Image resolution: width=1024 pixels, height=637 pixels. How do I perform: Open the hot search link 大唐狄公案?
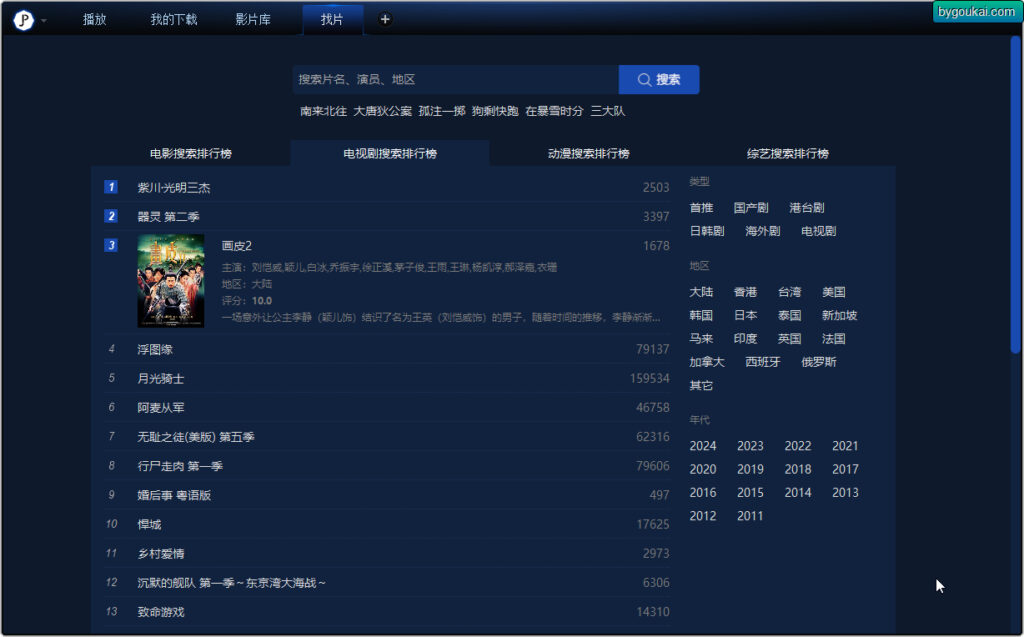(x=382, y=111)
